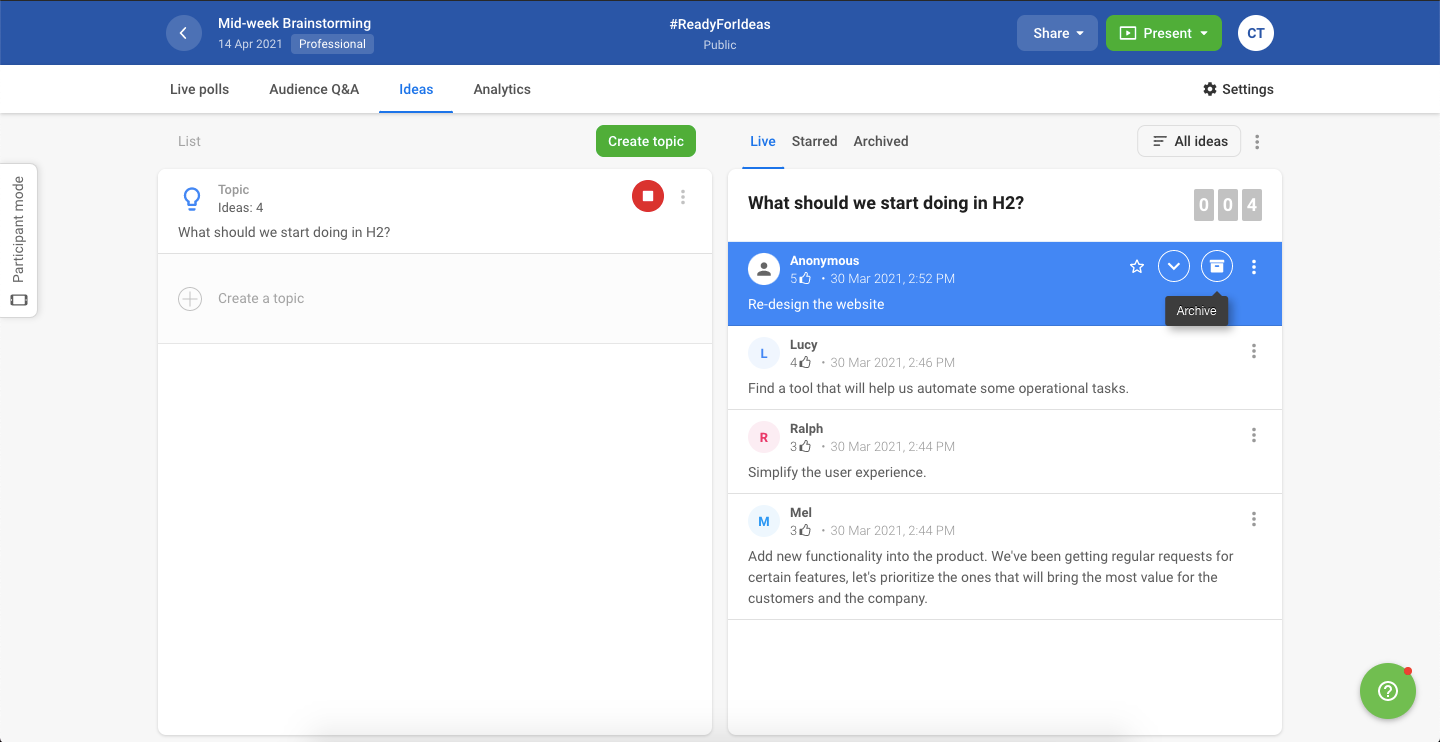
Task: Click the Create a topic row
Action: (x=435, y=298)
